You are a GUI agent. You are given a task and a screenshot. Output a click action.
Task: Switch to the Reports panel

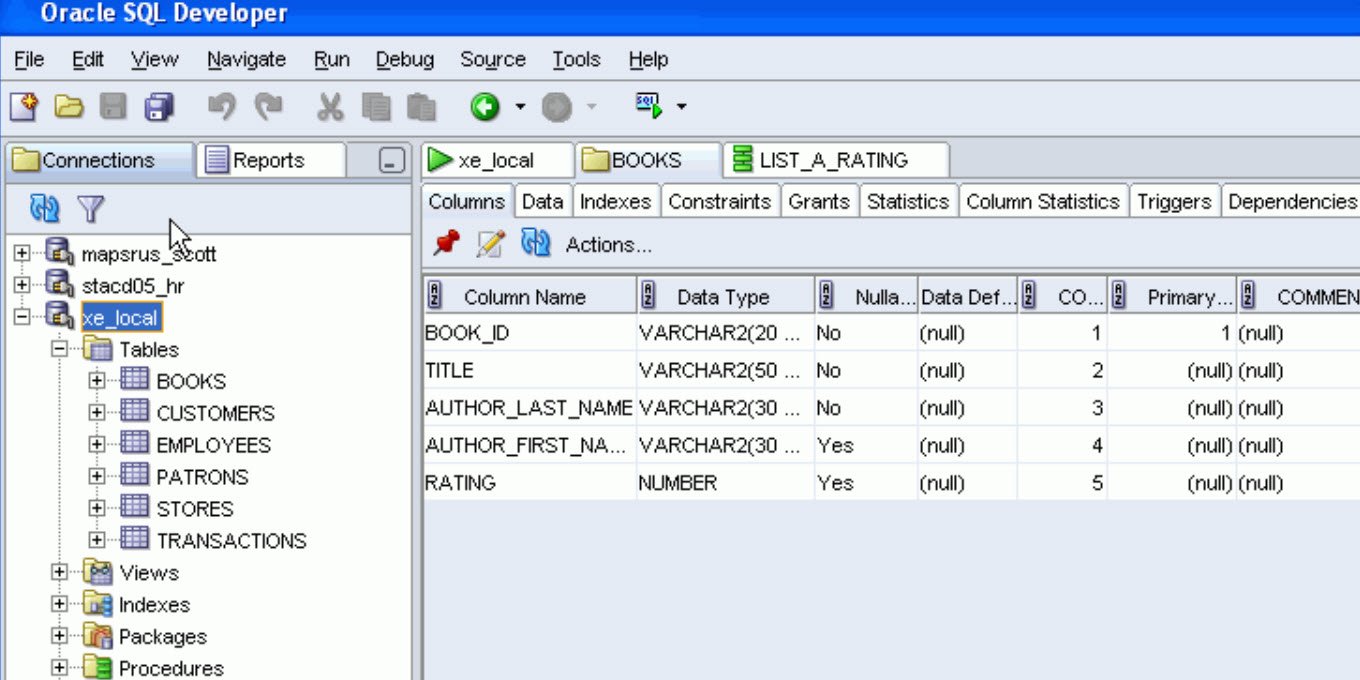pyautogui.click(x=270, y=159)
